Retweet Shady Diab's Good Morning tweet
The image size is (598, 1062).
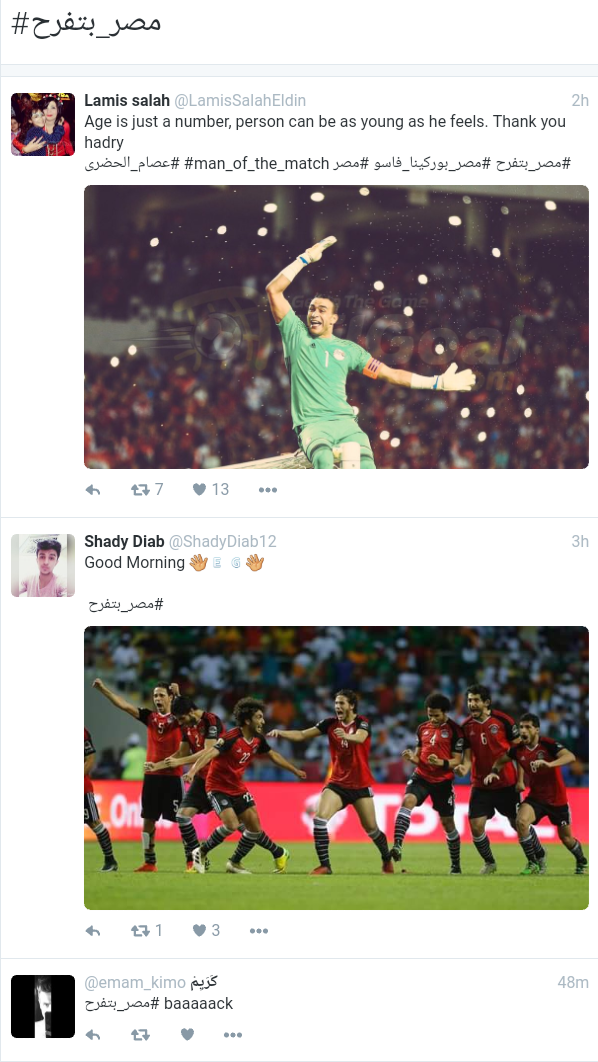click(x=140, y=931)
